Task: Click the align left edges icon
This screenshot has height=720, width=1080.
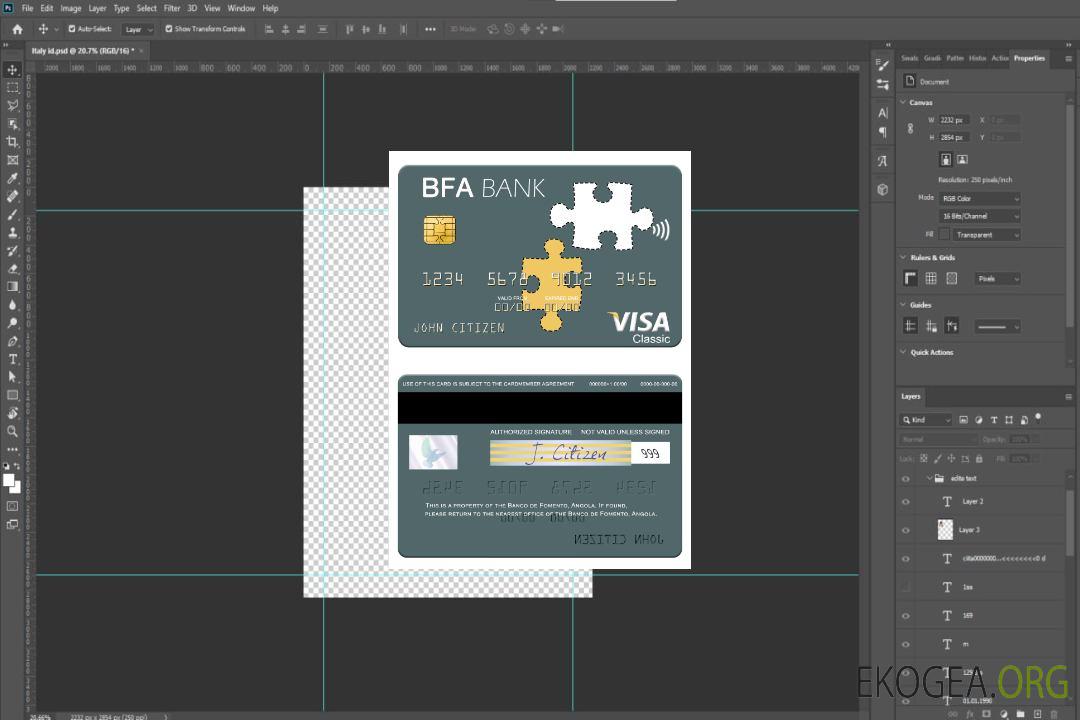Action: pos(269,29)
